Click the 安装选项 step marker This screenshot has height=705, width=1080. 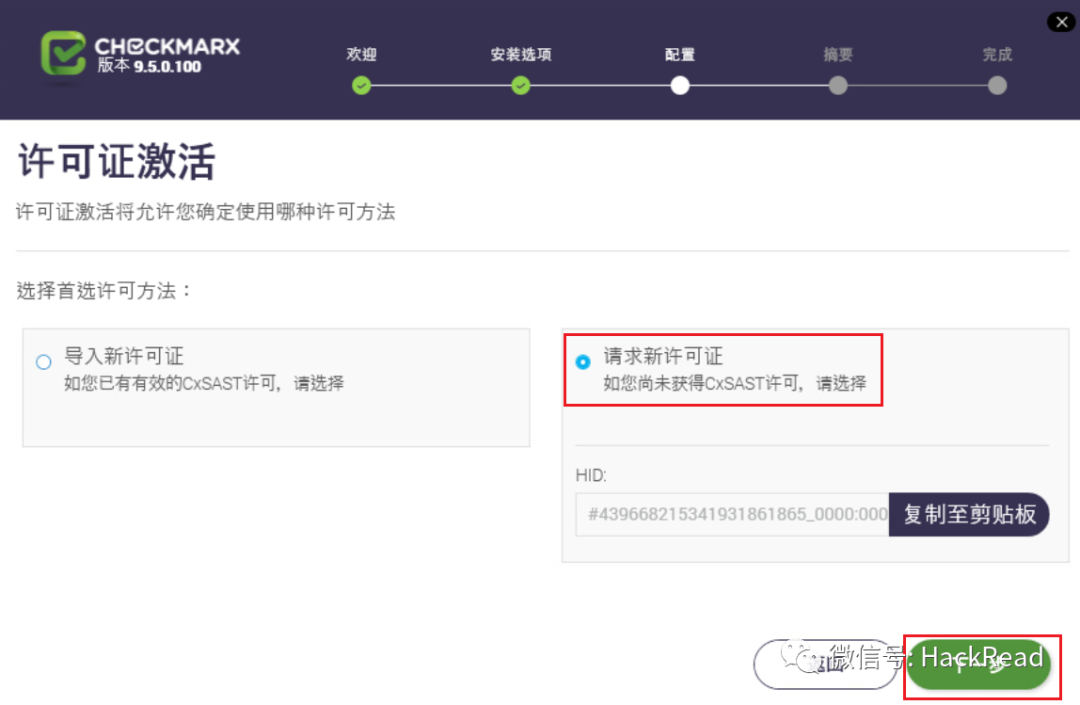tap(521, 85)
